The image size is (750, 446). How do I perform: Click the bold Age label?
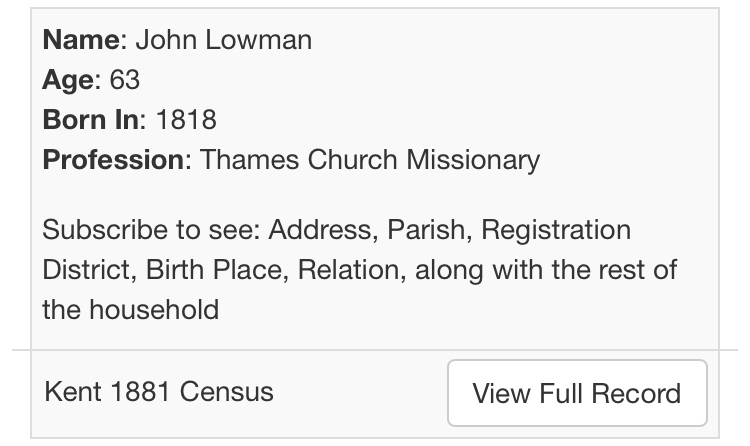pos(68,80)
